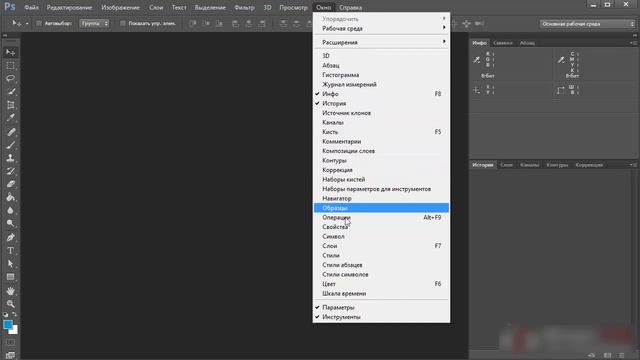This screenshot has height=360, width=640.
Task: Select the Dodge tool
Action: (11, 224)
